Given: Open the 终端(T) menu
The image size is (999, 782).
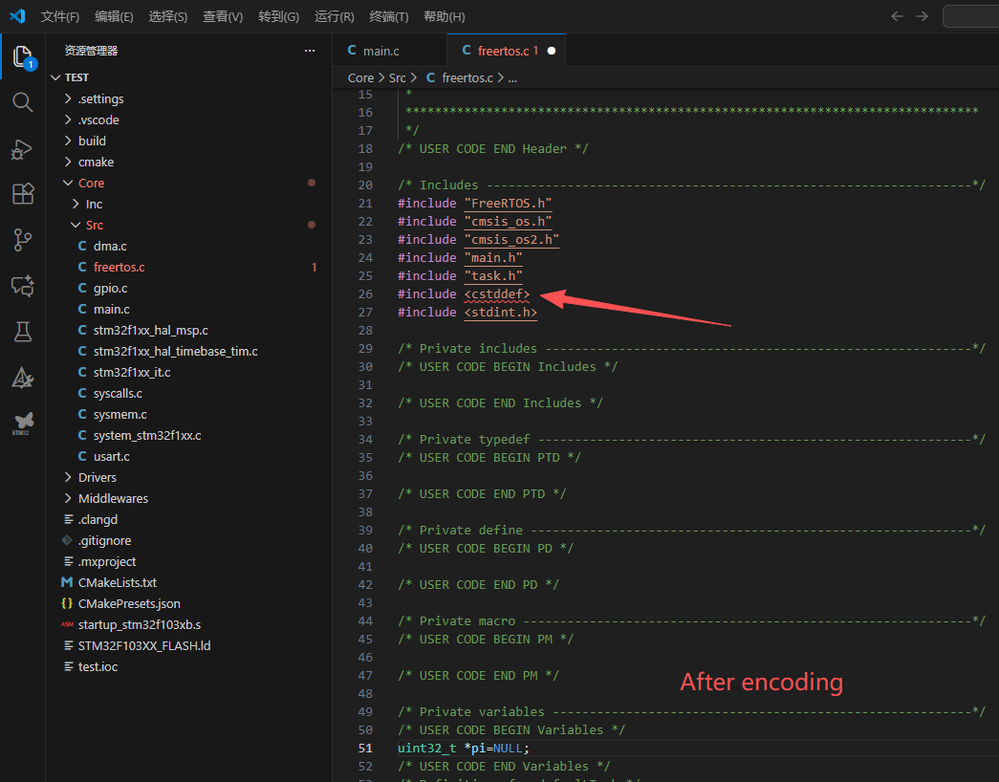Looking at the screenshot, I should tap(389, 17).
